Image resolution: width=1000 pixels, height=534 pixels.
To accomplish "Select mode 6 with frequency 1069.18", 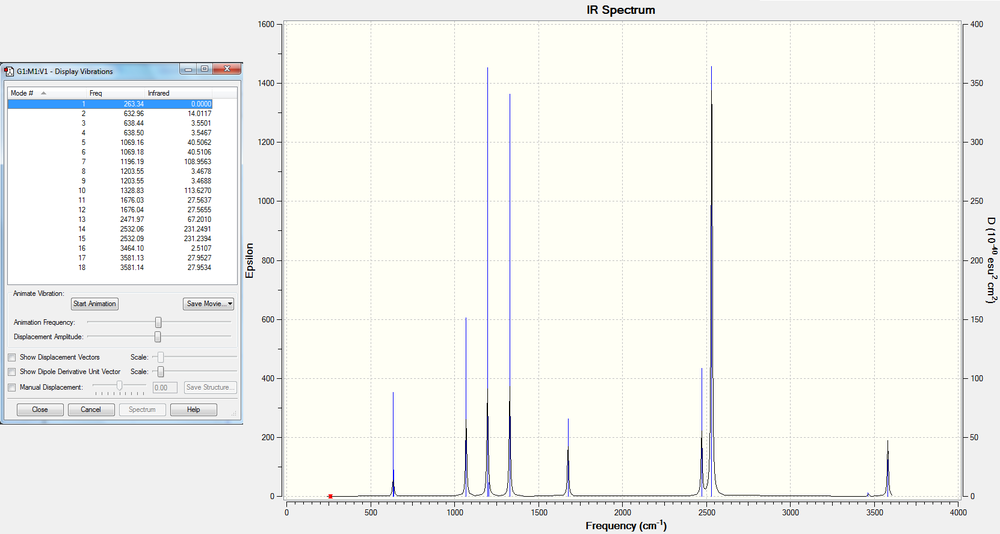I will coord(110,152).
